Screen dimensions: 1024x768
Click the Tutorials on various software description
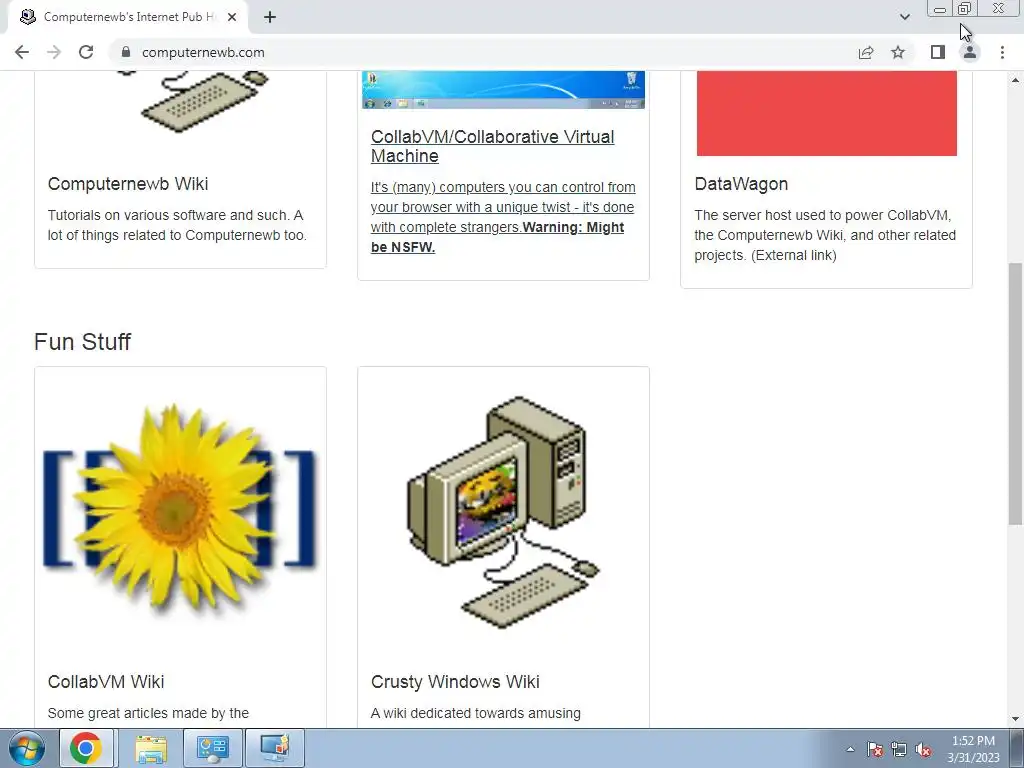(x=177, y=225)
